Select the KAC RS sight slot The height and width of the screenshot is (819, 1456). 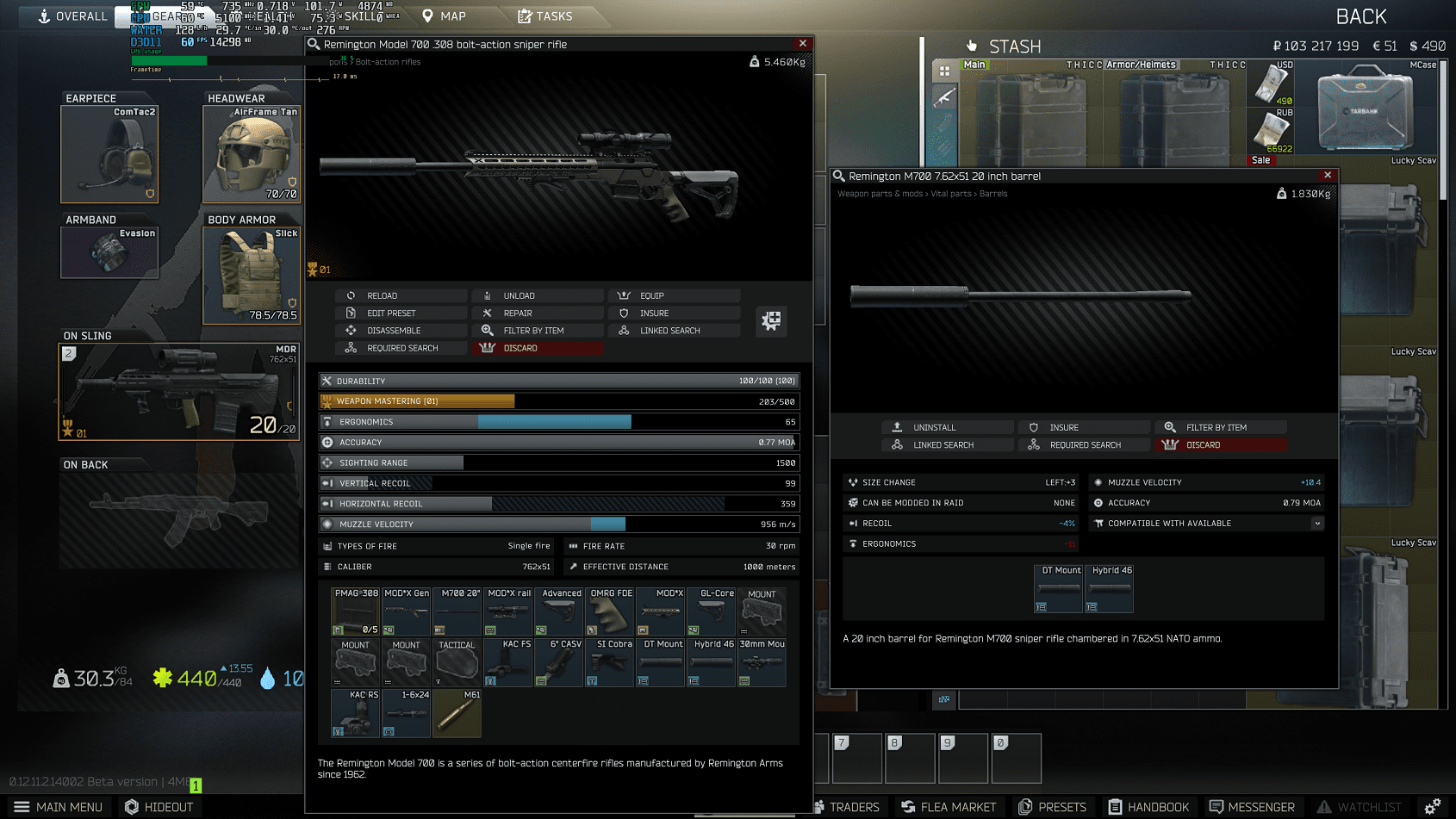[x=356, y=713]
